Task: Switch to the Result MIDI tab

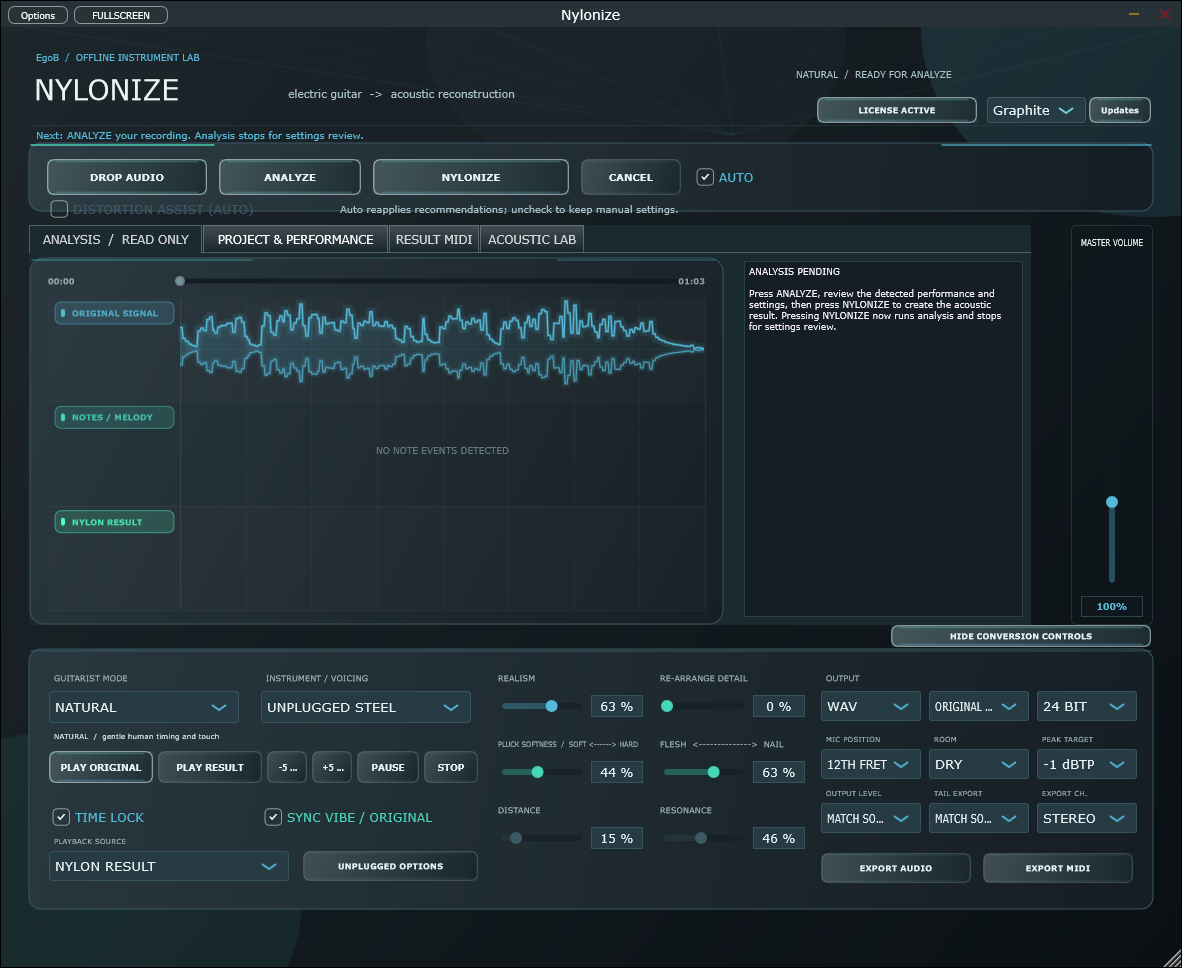Action: point(433,239)
